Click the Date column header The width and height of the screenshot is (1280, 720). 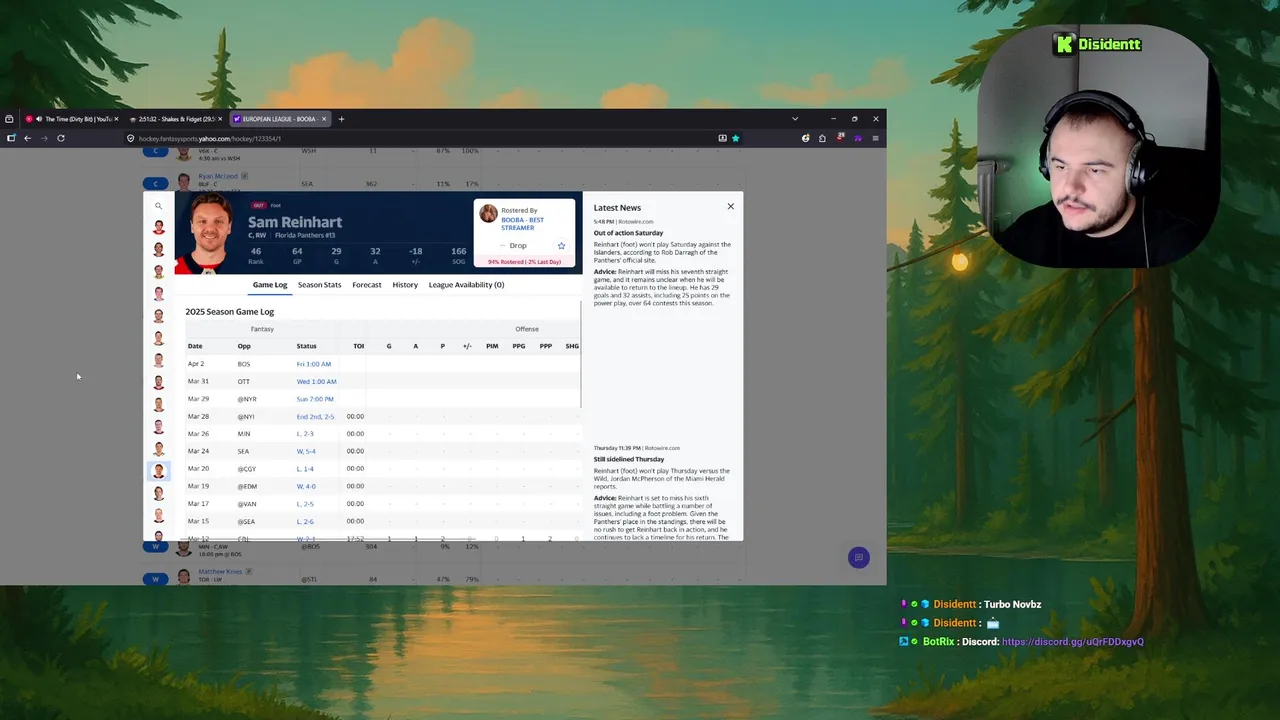pos(195,346)
